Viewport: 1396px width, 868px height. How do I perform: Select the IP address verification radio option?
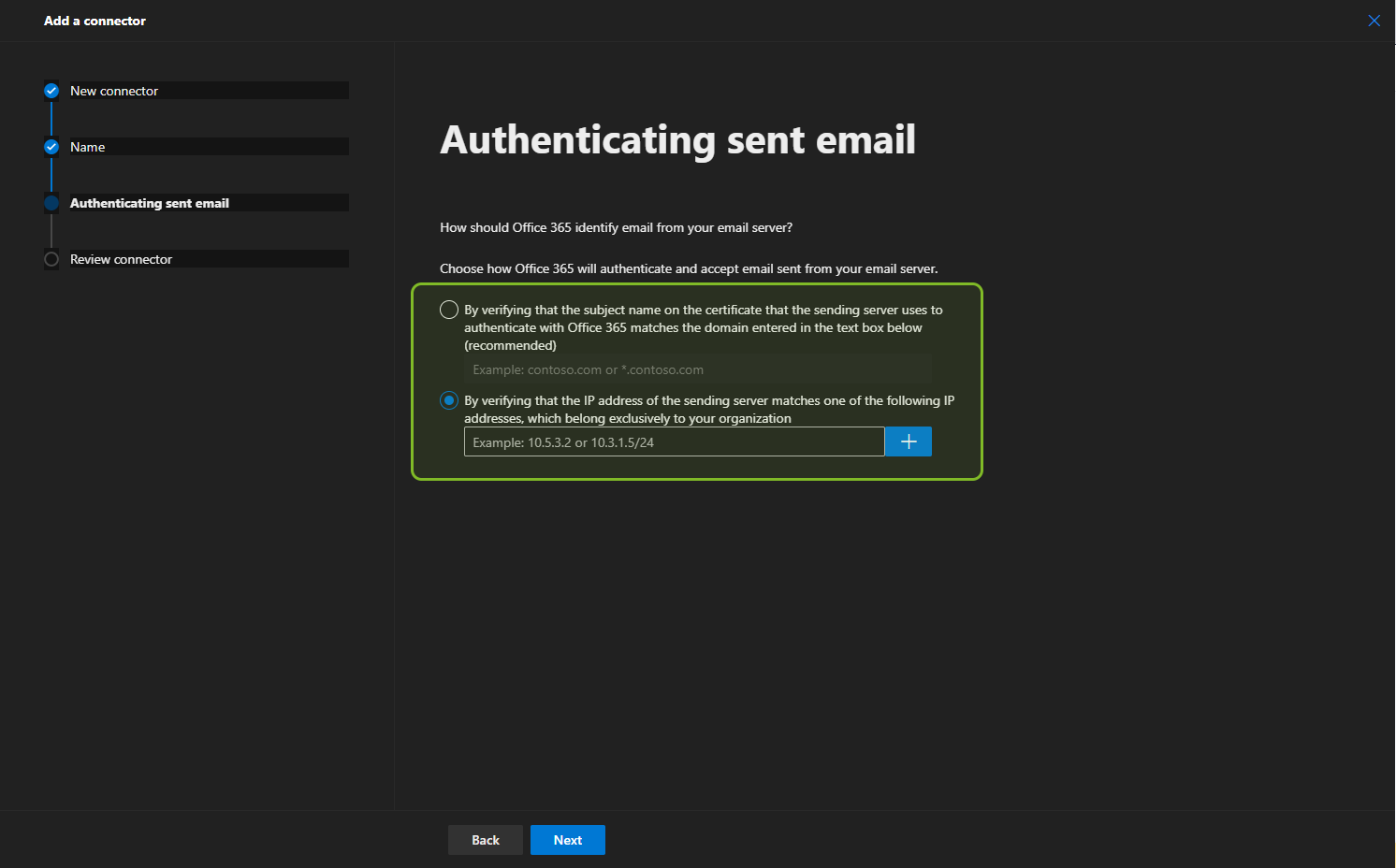click(449, 400)
